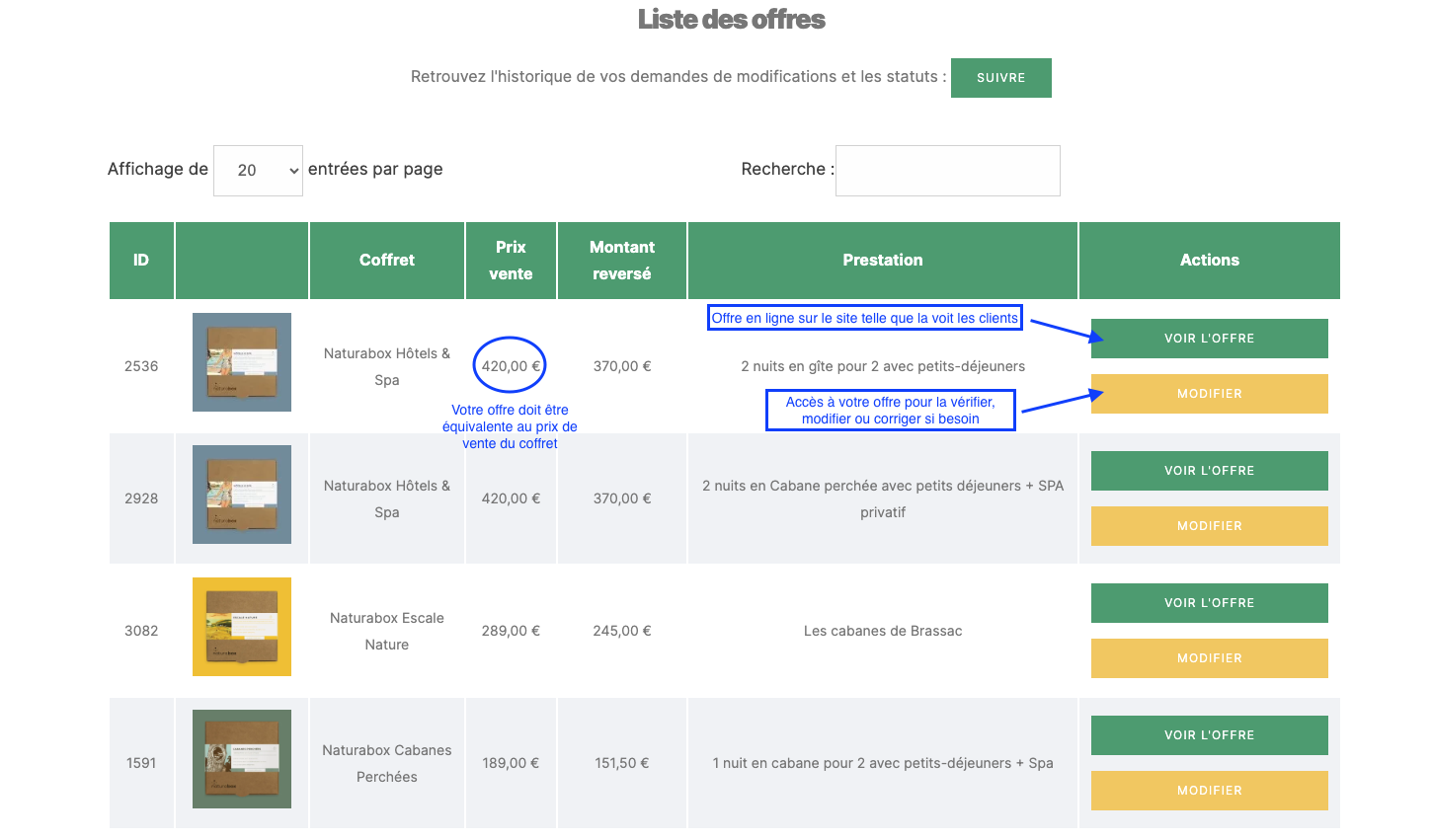1432x840 pixels.
Task: Click the green SUIVRE button
Action: [1000, 78]
